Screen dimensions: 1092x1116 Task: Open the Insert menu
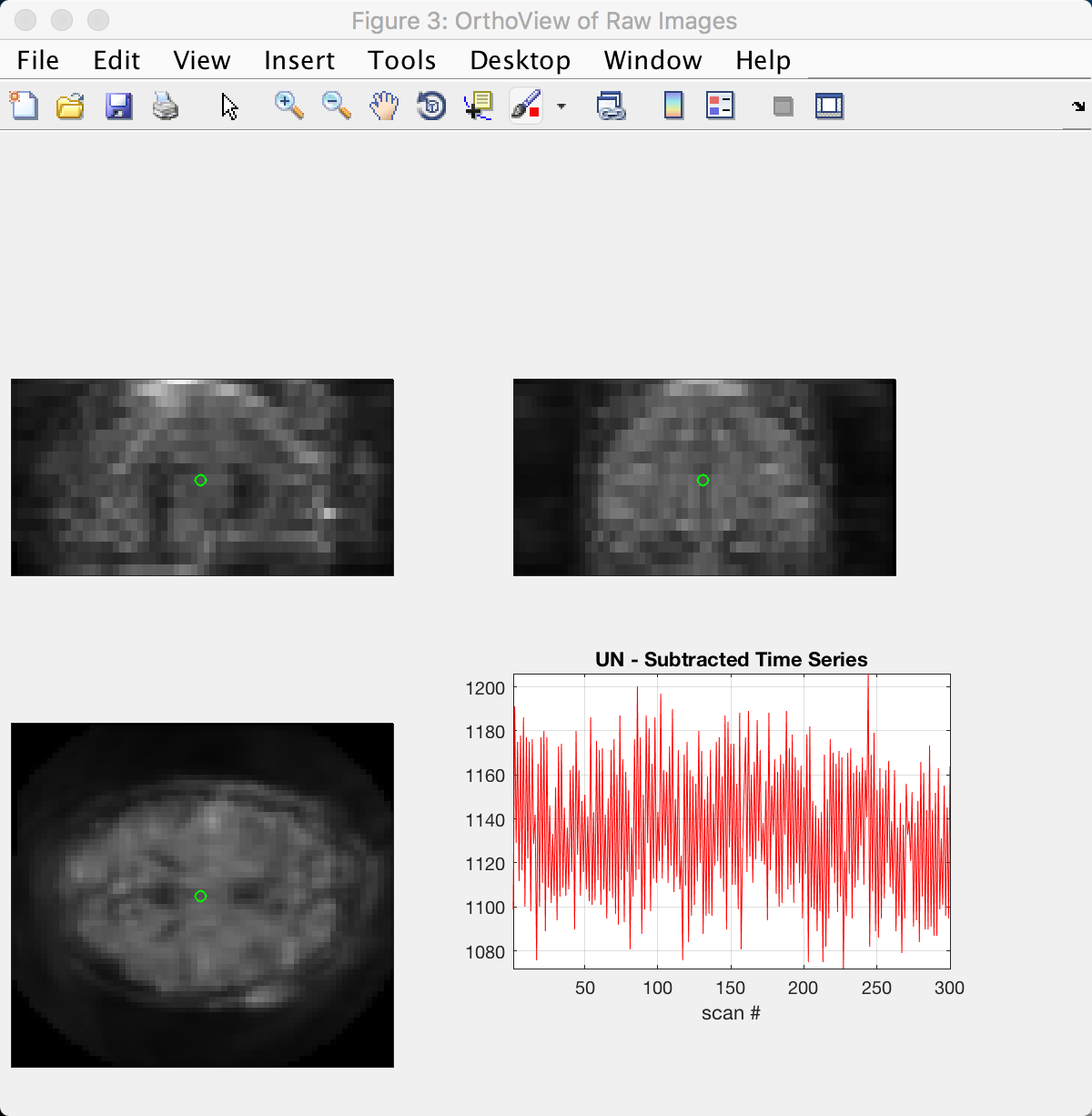pos(299,60)
